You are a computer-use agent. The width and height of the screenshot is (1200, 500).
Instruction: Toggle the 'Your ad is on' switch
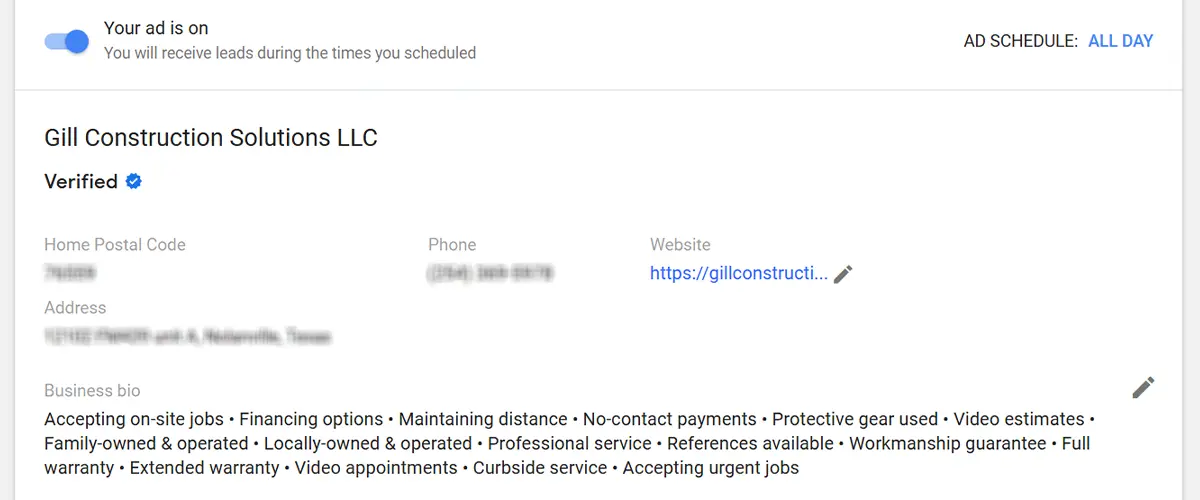[67, 41]
